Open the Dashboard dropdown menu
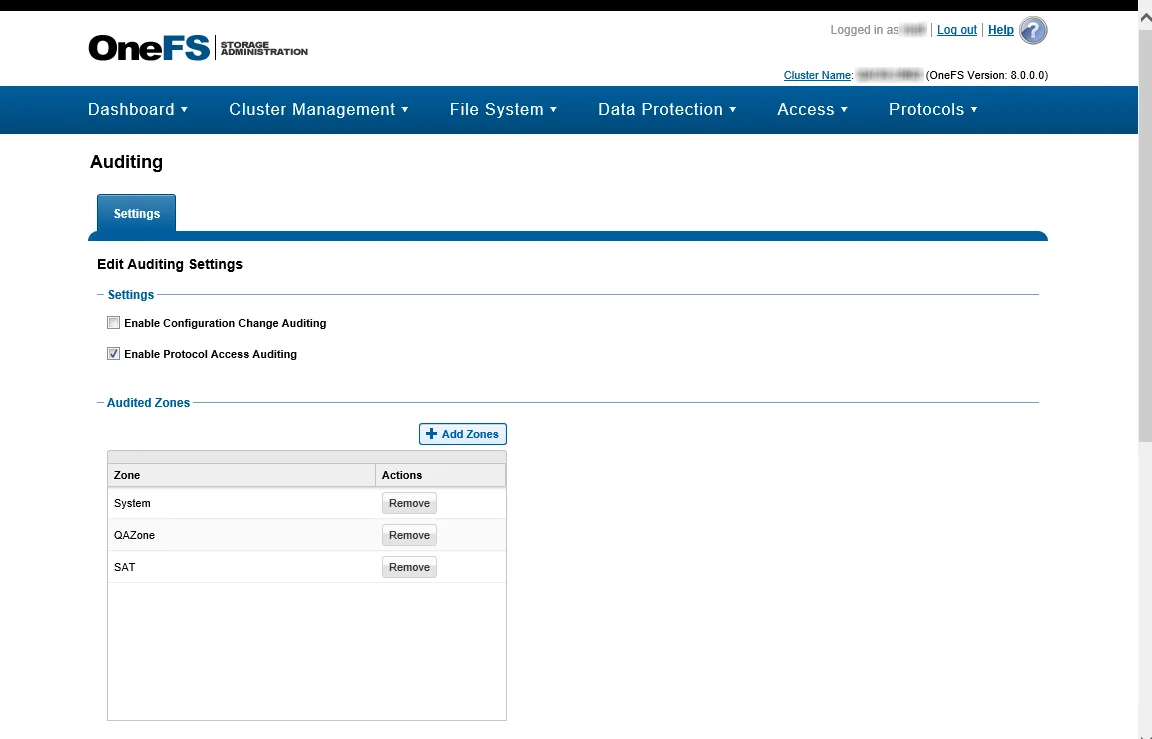 pos(138,109)
